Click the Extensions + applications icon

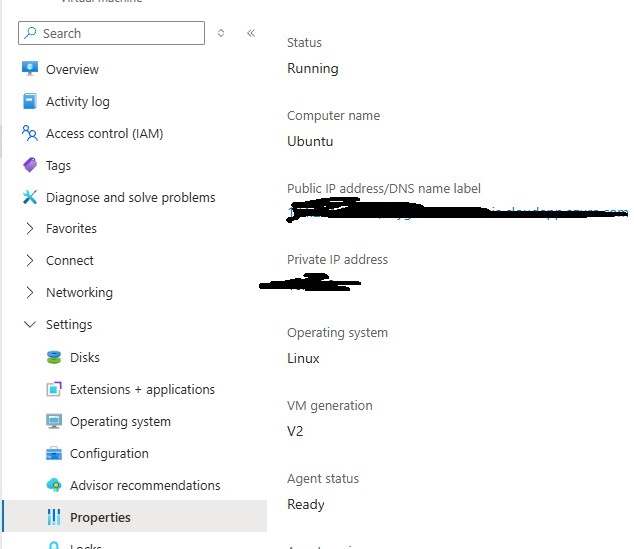(x=54, y=389)
